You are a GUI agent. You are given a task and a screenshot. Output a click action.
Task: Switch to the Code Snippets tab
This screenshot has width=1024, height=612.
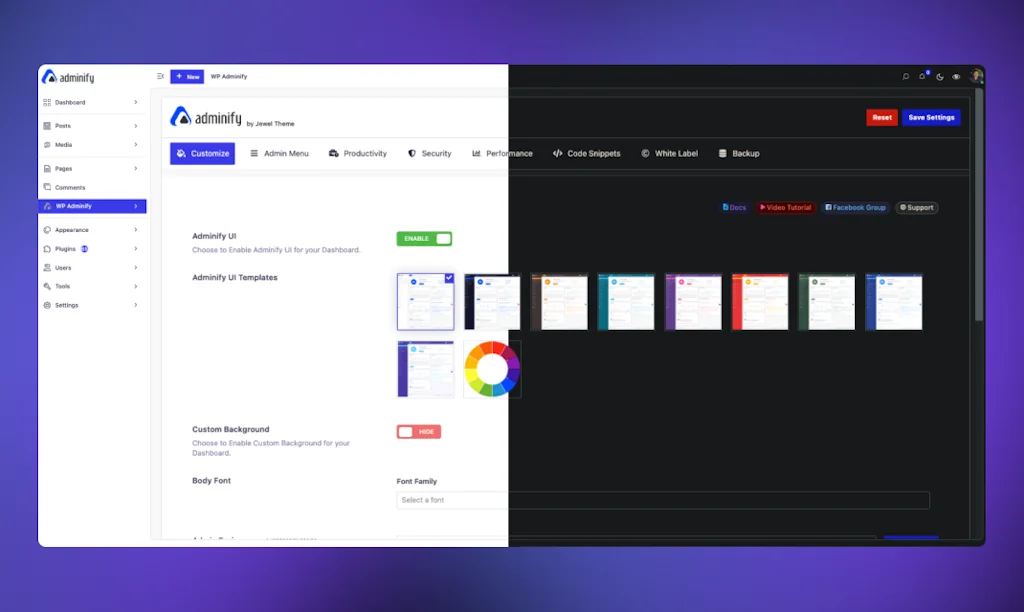pyautogui.click(x=586, y=153)
